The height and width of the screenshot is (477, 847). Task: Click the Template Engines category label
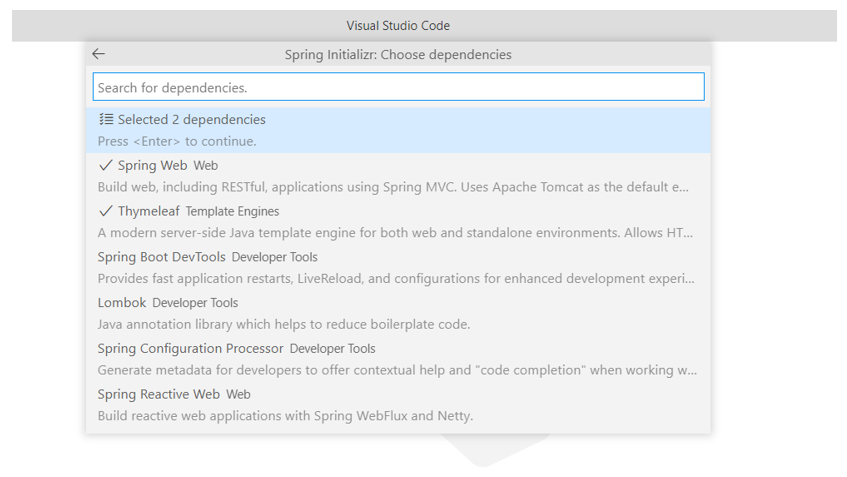click(232, 211)
